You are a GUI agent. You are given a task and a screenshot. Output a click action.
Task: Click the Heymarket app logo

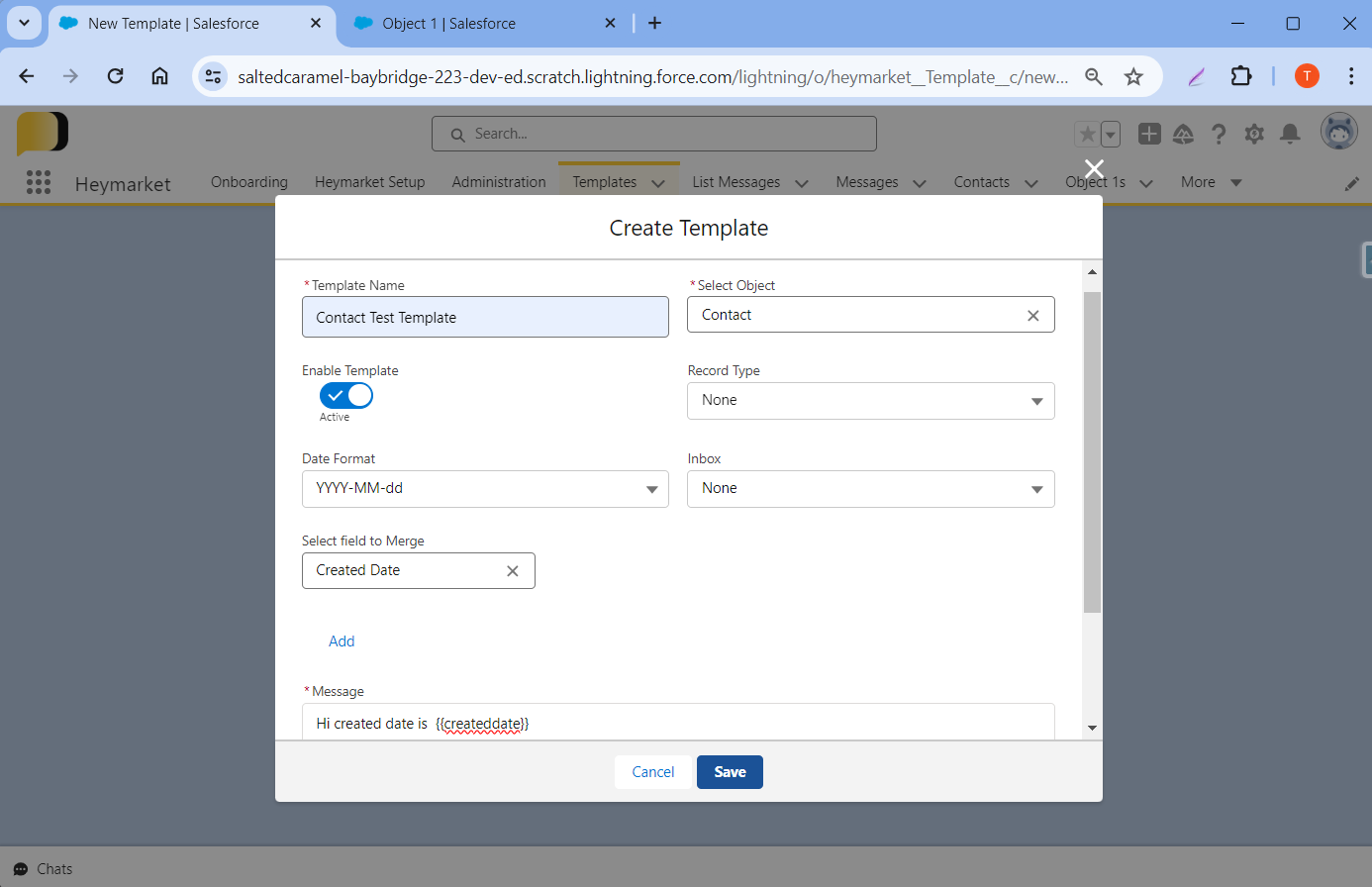click(43, 134)
